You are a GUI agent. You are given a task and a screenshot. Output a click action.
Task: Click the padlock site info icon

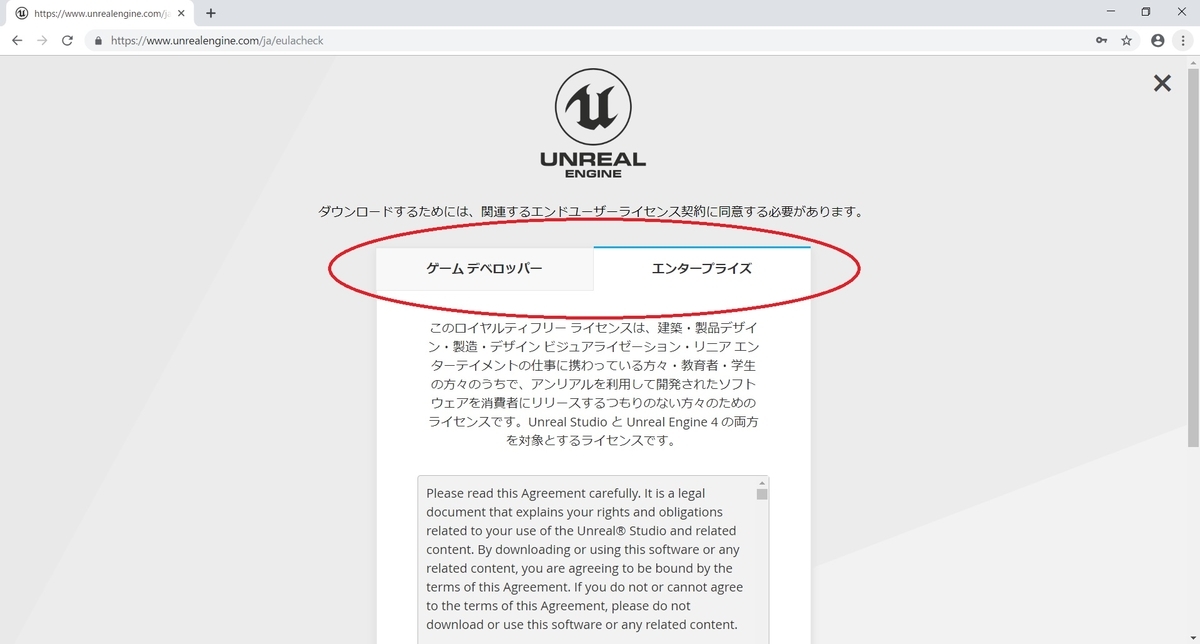(98, 41)
